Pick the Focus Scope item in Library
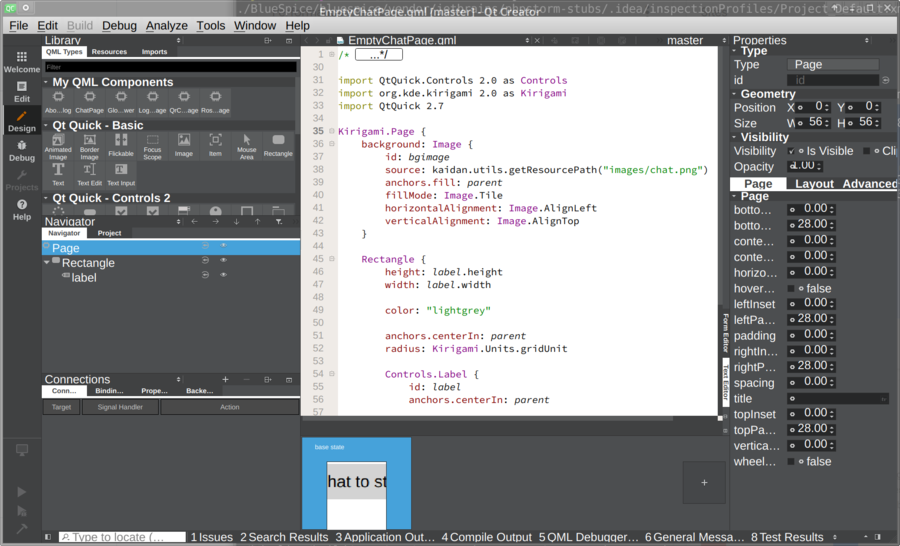 click(152, 147)
